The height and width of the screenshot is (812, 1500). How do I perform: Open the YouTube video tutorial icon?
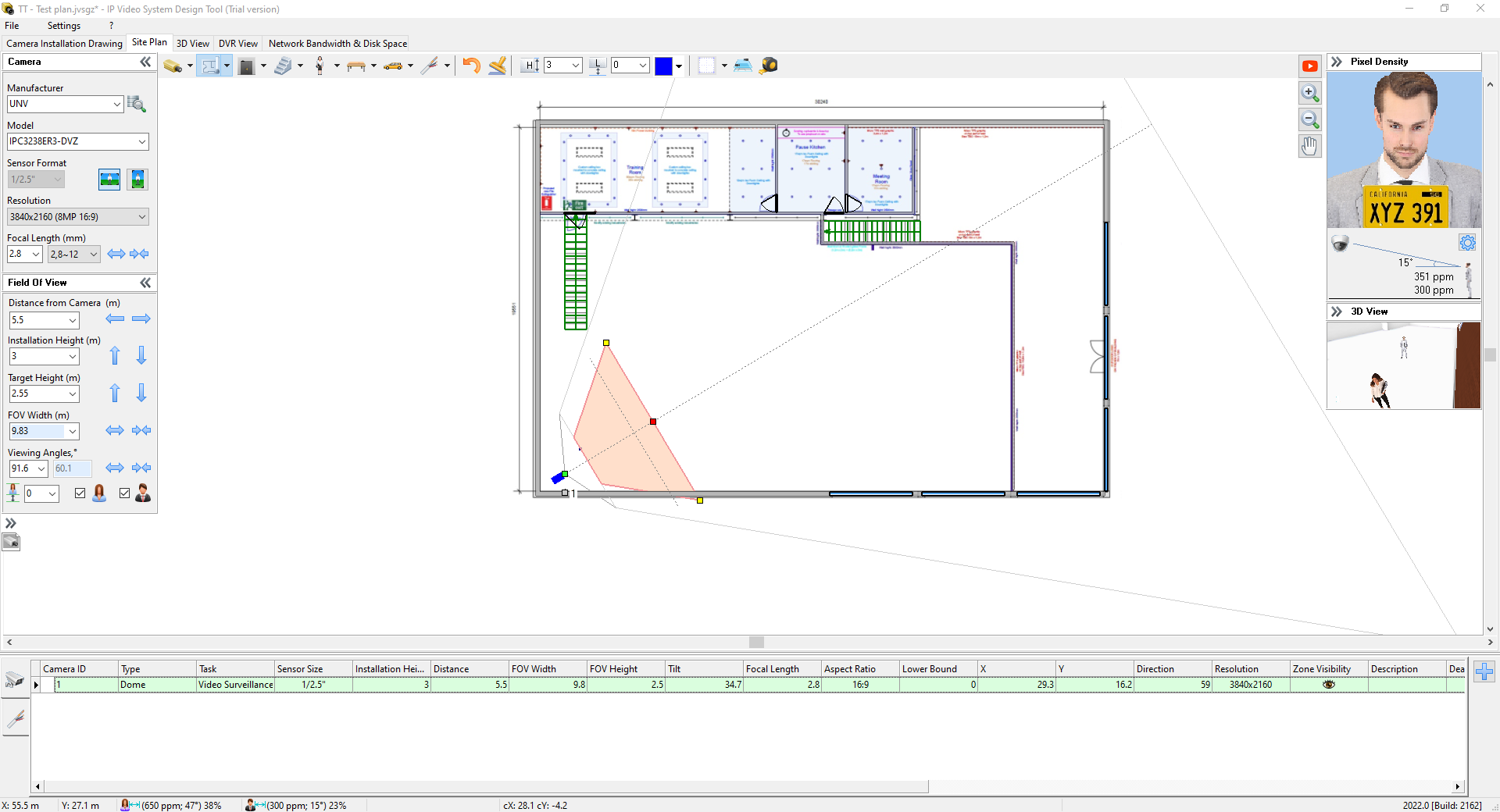pyautogui.click(x=1310, y=66)
